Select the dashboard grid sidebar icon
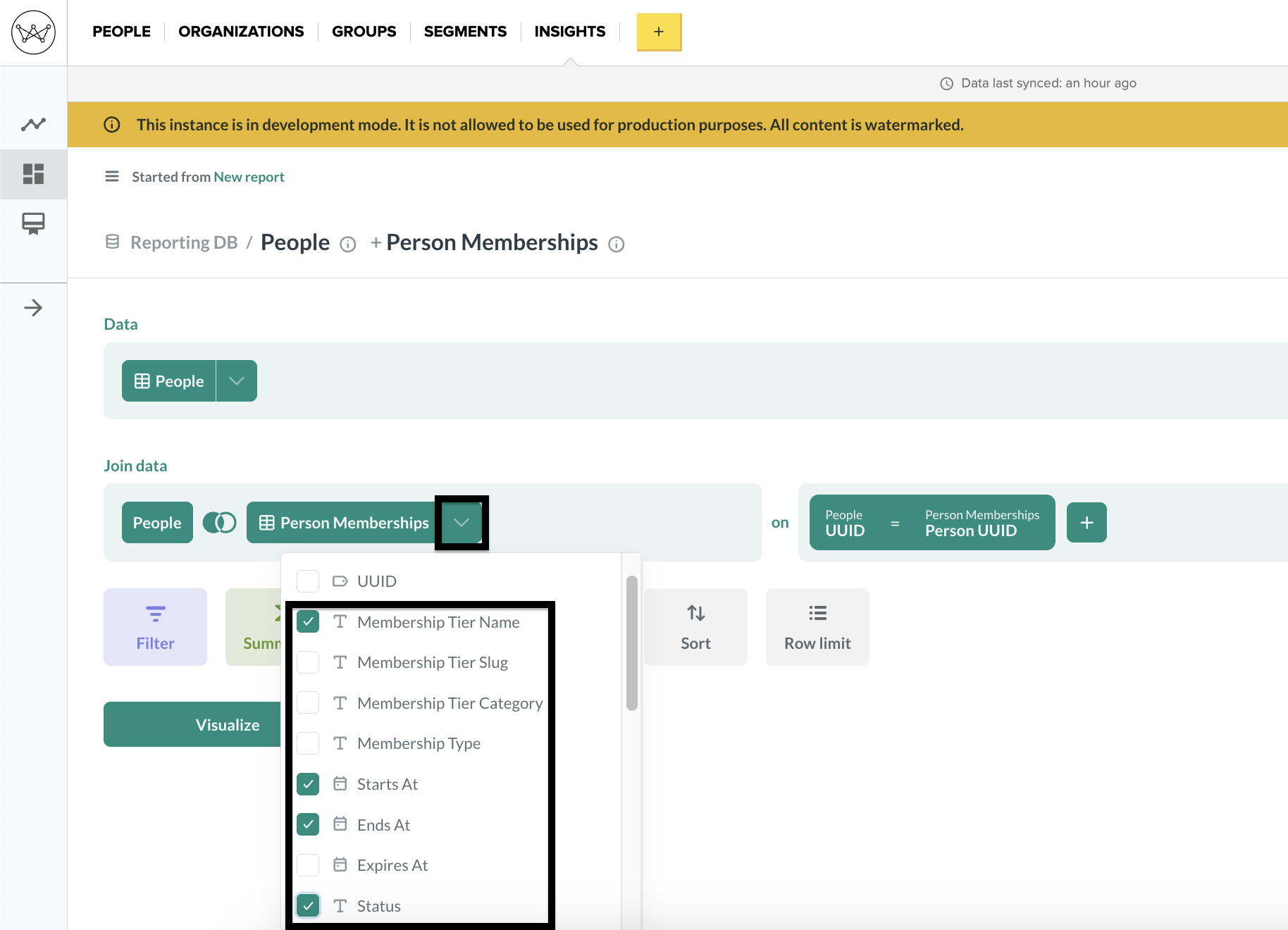 pyautogui.click(x=33, y=174)
